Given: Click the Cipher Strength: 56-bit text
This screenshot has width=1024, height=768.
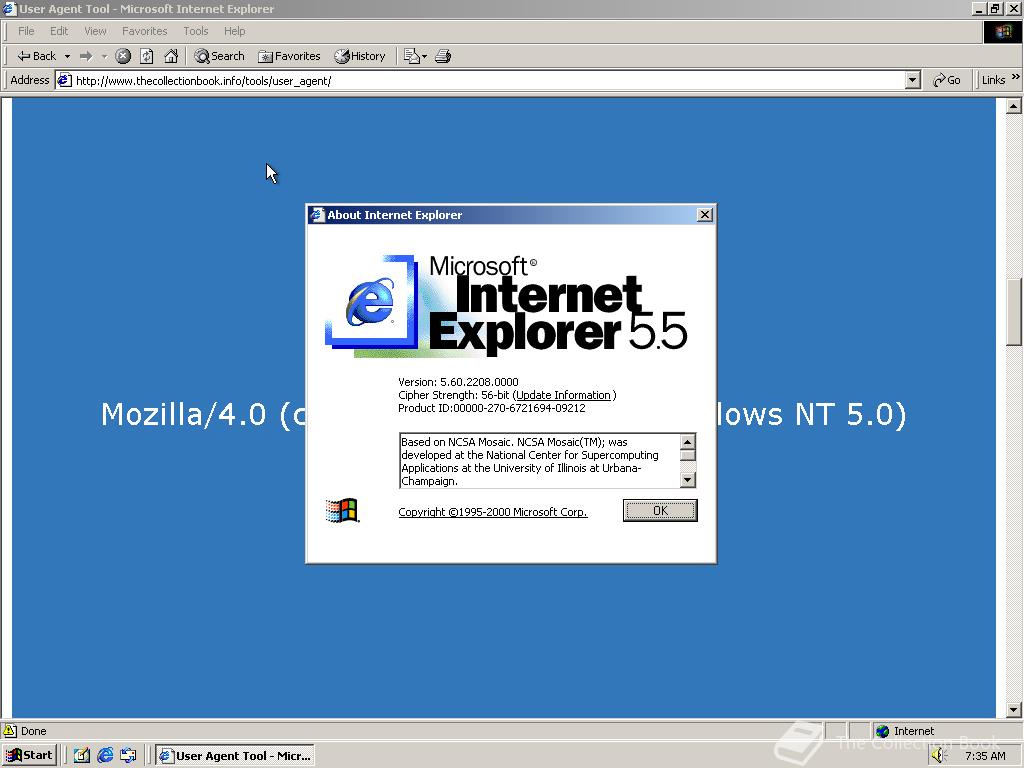Looking at the screenshot, I should pos(454,395).
